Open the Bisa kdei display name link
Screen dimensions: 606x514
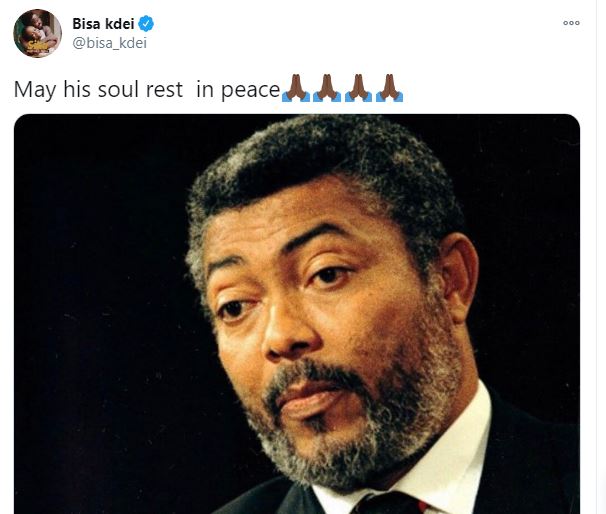click(x=103, y=24)
